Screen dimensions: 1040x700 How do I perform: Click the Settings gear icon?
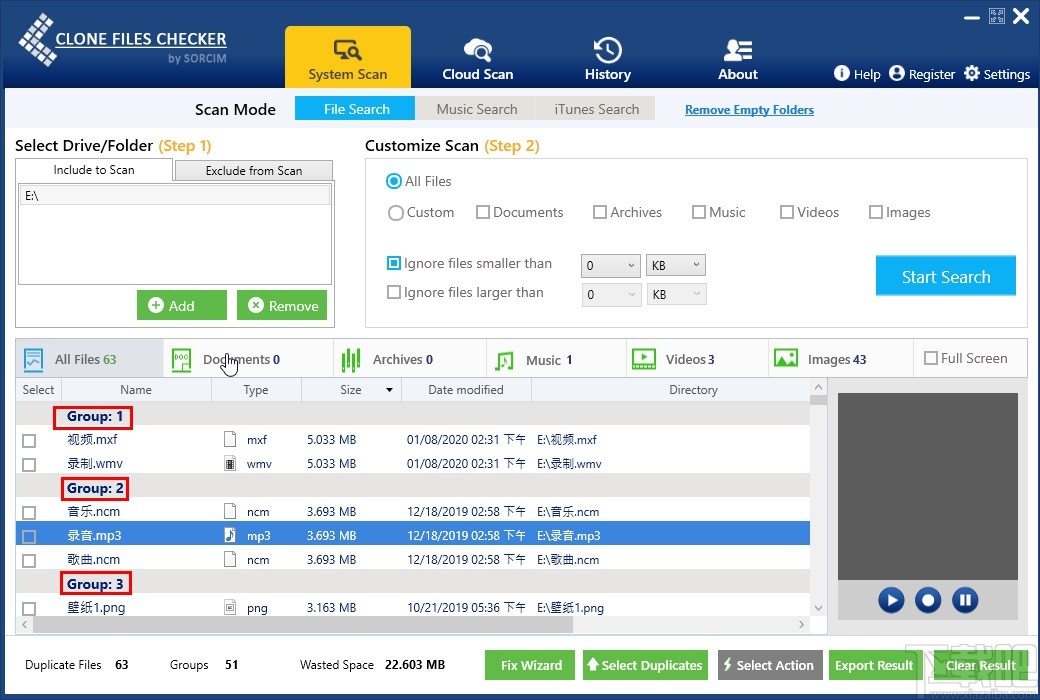click(972, 74)
